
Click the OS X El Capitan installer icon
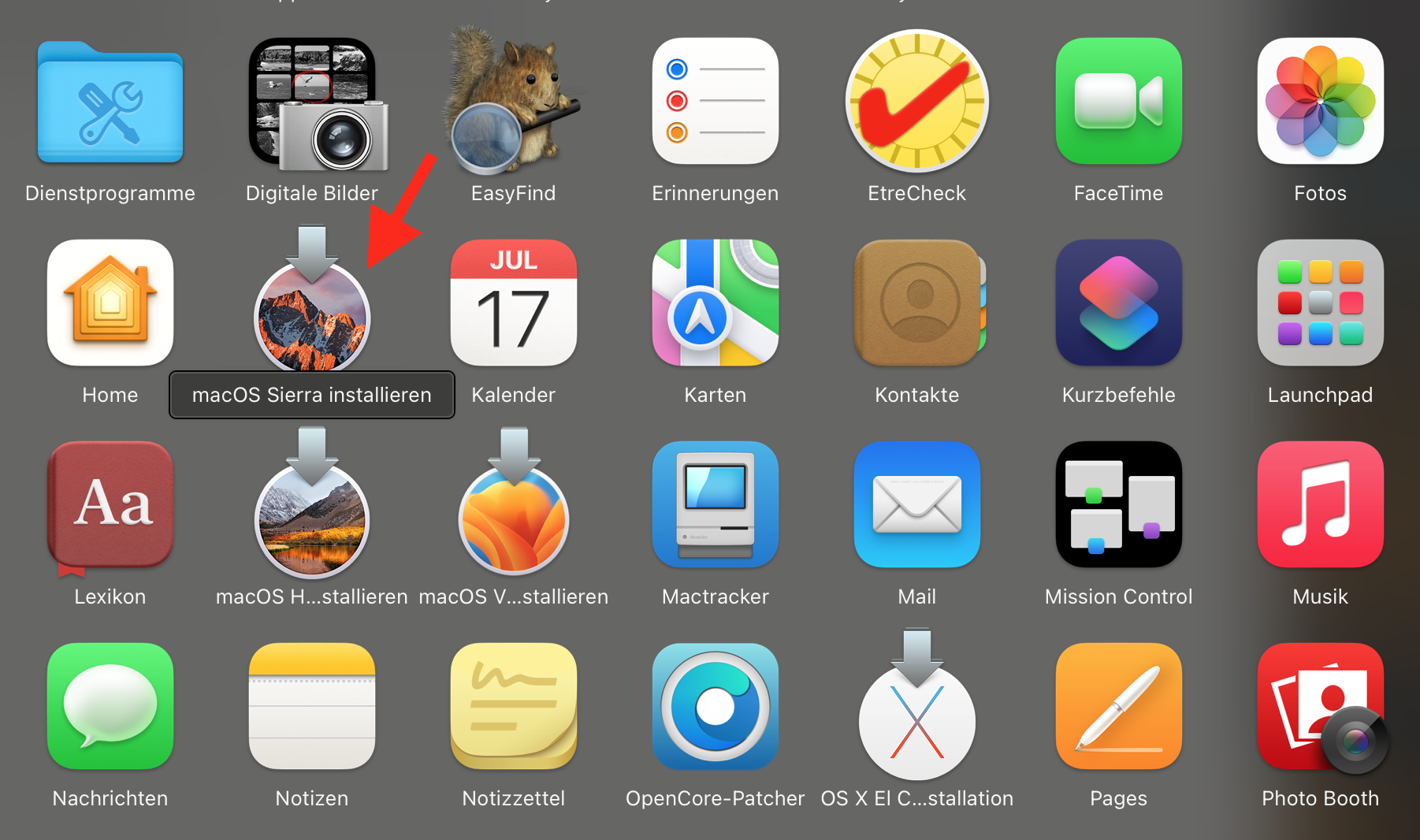tap(917, 704)
